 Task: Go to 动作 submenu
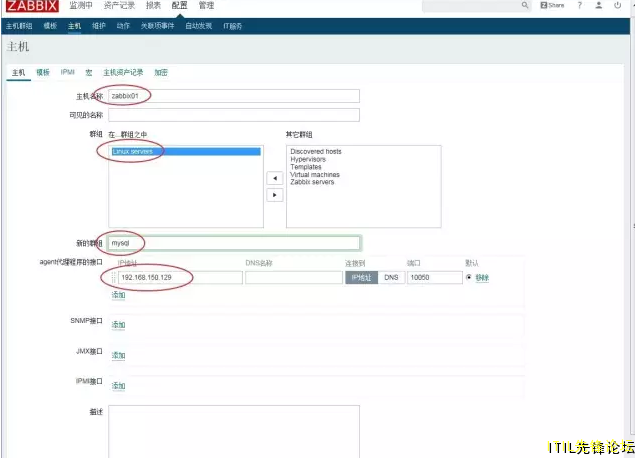[123, 26]
